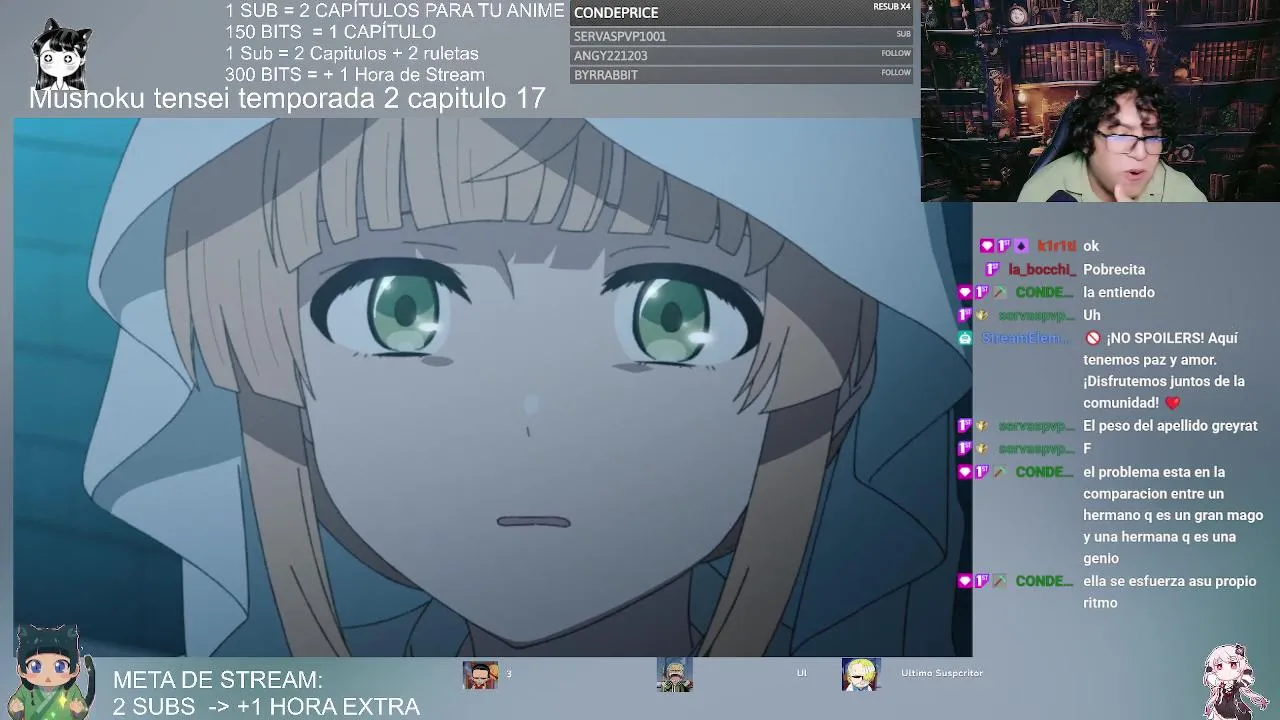This screenshot has width=1280, height=720.
Task: Click FOLLOW tag on ANGY221203 row
Action: pos(896,54)
